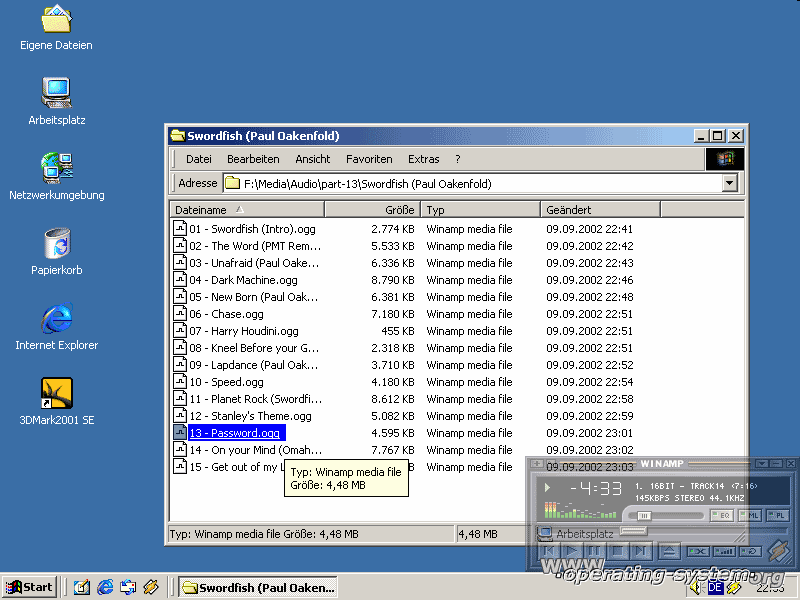Select file 14 - On your Mind (Omah...
This screenshot has width=800, height=600.
256,449
